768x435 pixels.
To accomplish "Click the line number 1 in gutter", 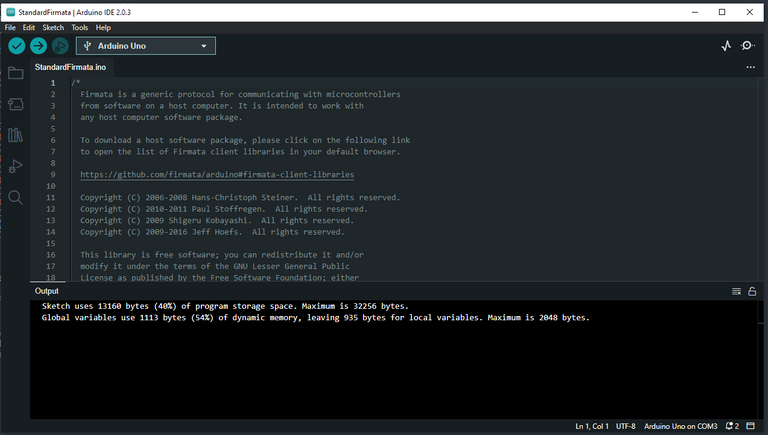I will pyautogui.click(x=52, y=83).
